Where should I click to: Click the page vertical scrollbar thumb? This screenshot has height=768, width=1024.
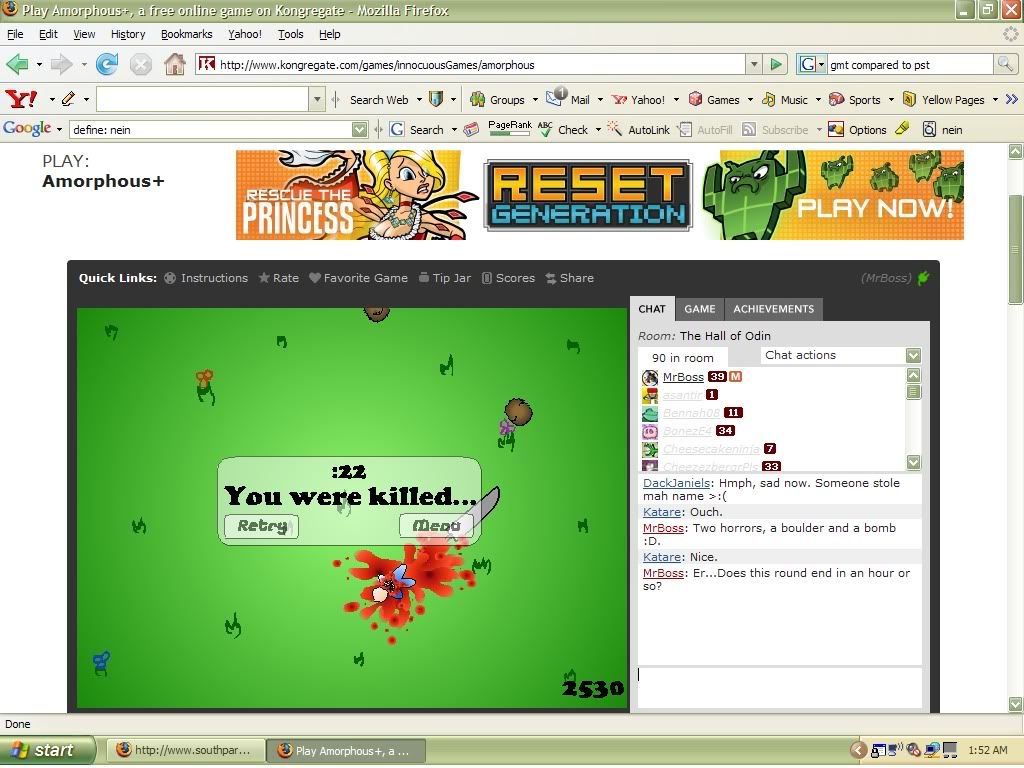coord(1015,248)
